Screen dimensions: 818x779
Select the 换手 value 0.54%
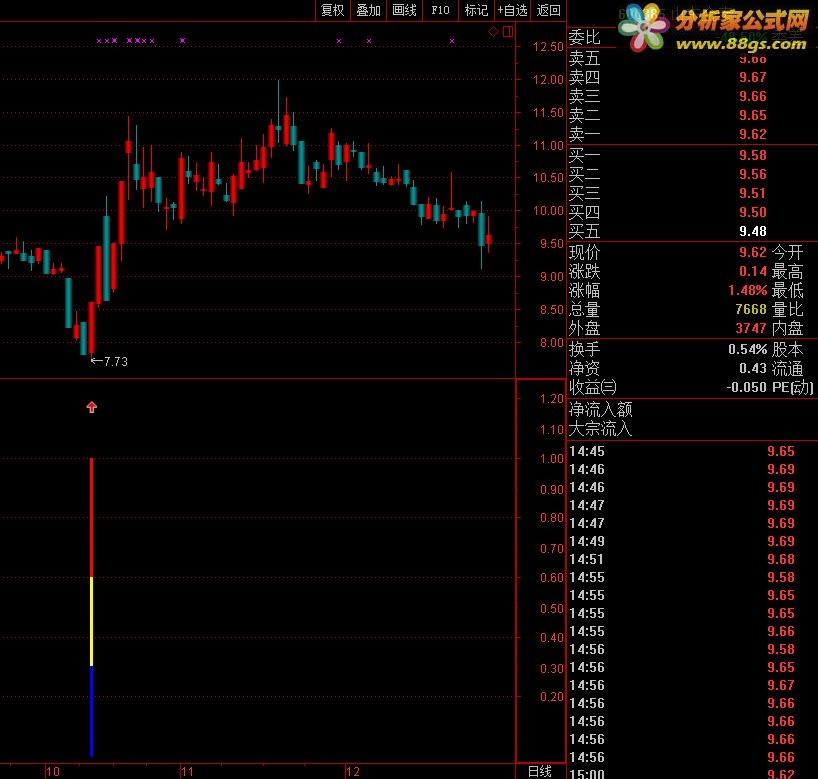click(748, 350)
